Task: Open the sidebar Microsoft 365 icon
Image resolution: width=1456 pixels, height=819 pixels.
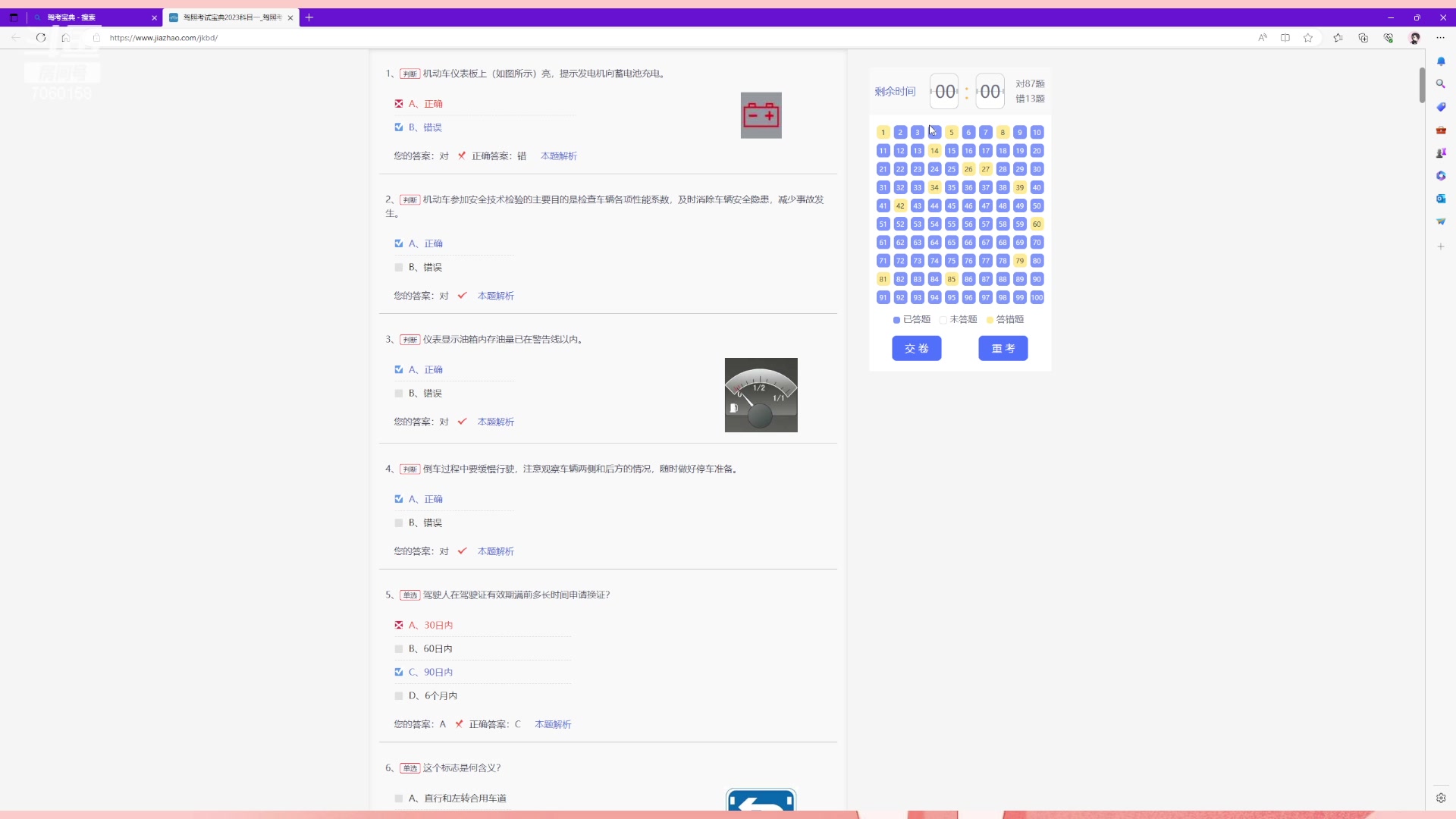Action: pyautogui.click(x=1441, y=175)
